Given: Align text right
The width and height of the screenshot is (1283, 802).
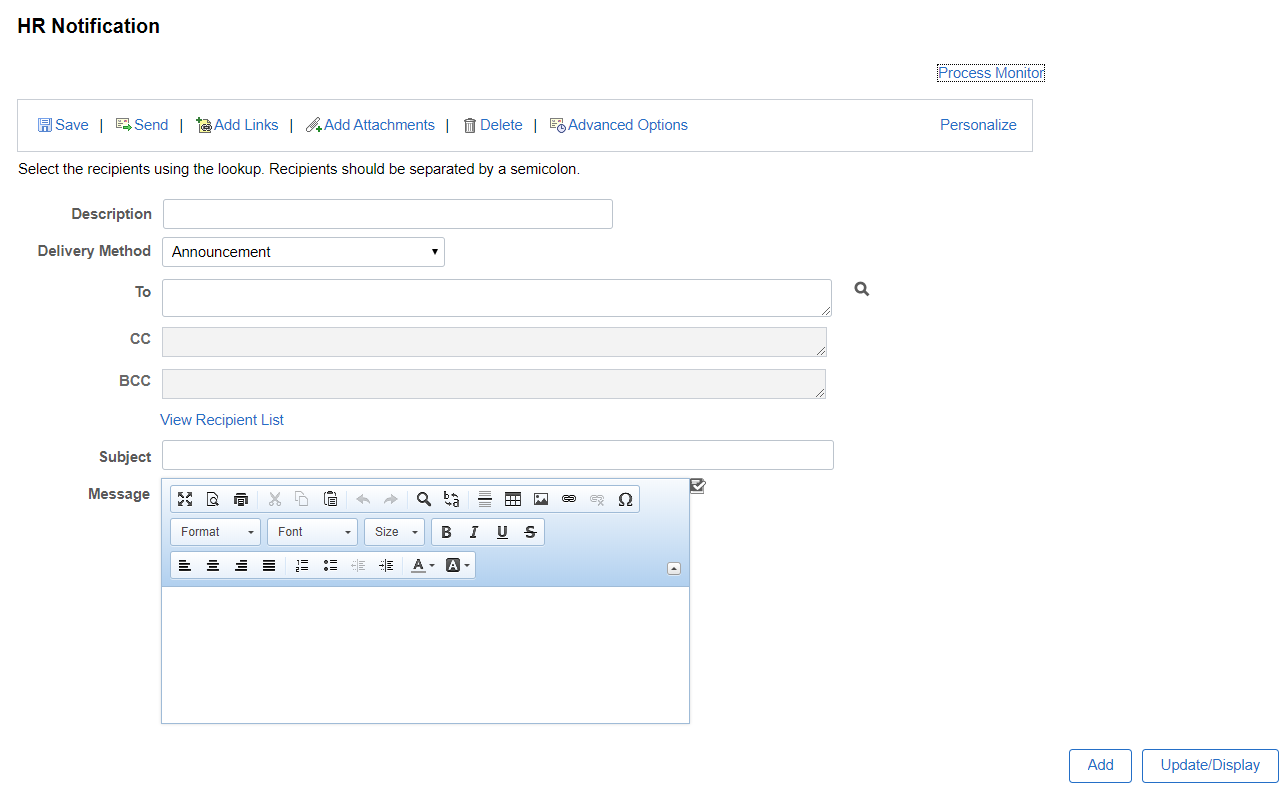Looking at the screenshot, I should click(x=241, y=566).
